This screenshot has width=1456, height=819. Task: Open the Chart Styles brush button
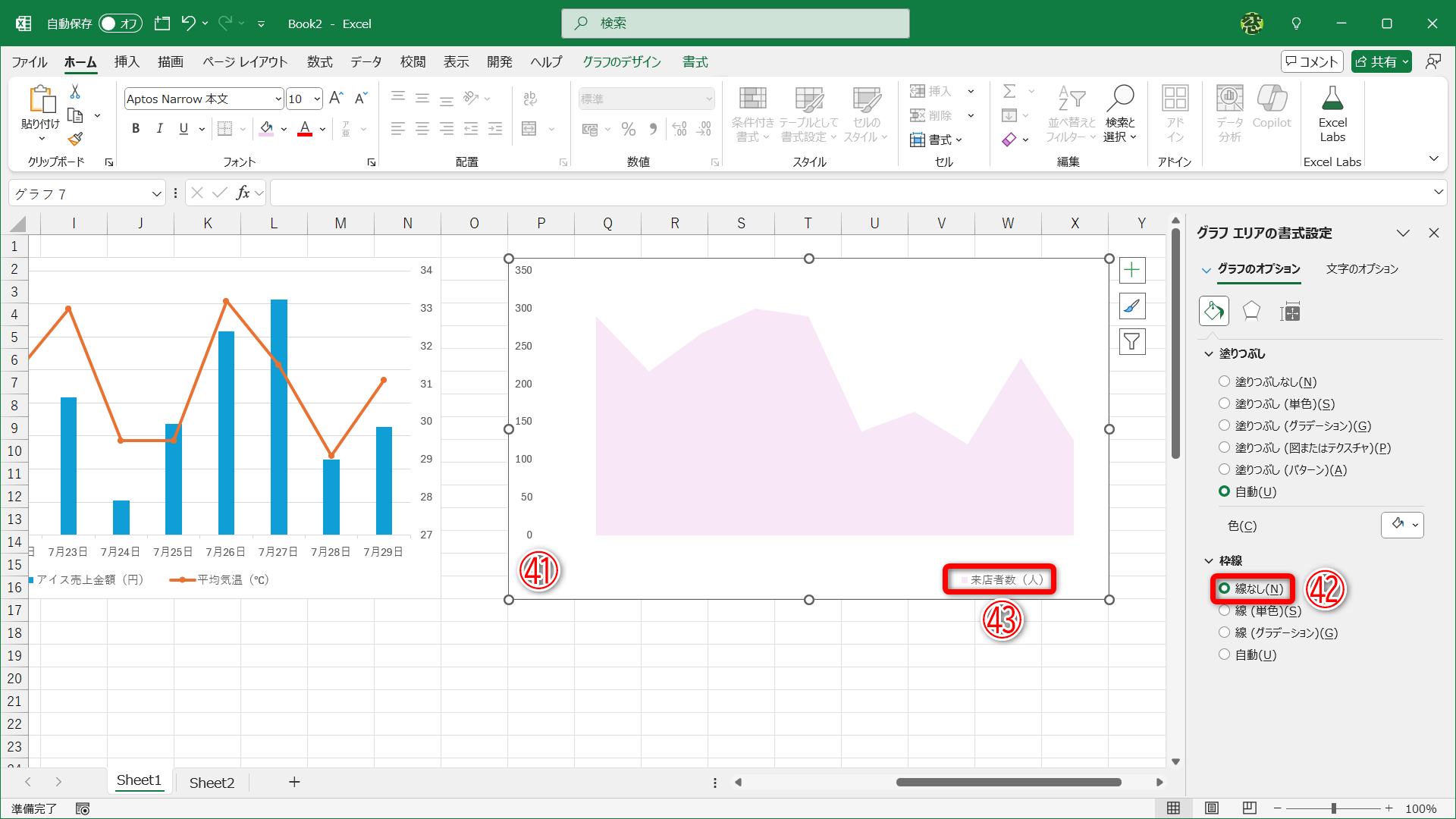[x=1131, y=306]
